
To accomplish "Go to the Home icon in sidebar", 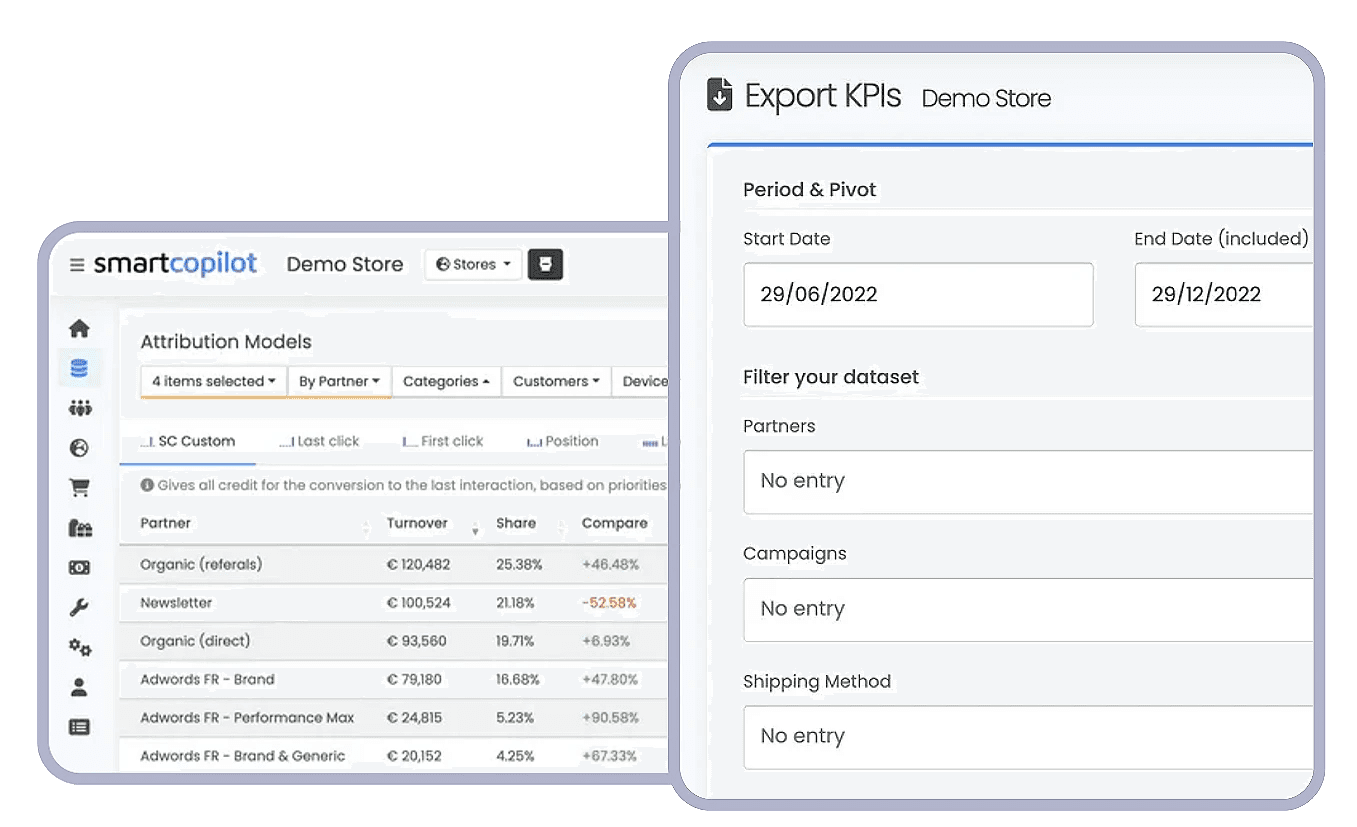I will tap(79, 329).
